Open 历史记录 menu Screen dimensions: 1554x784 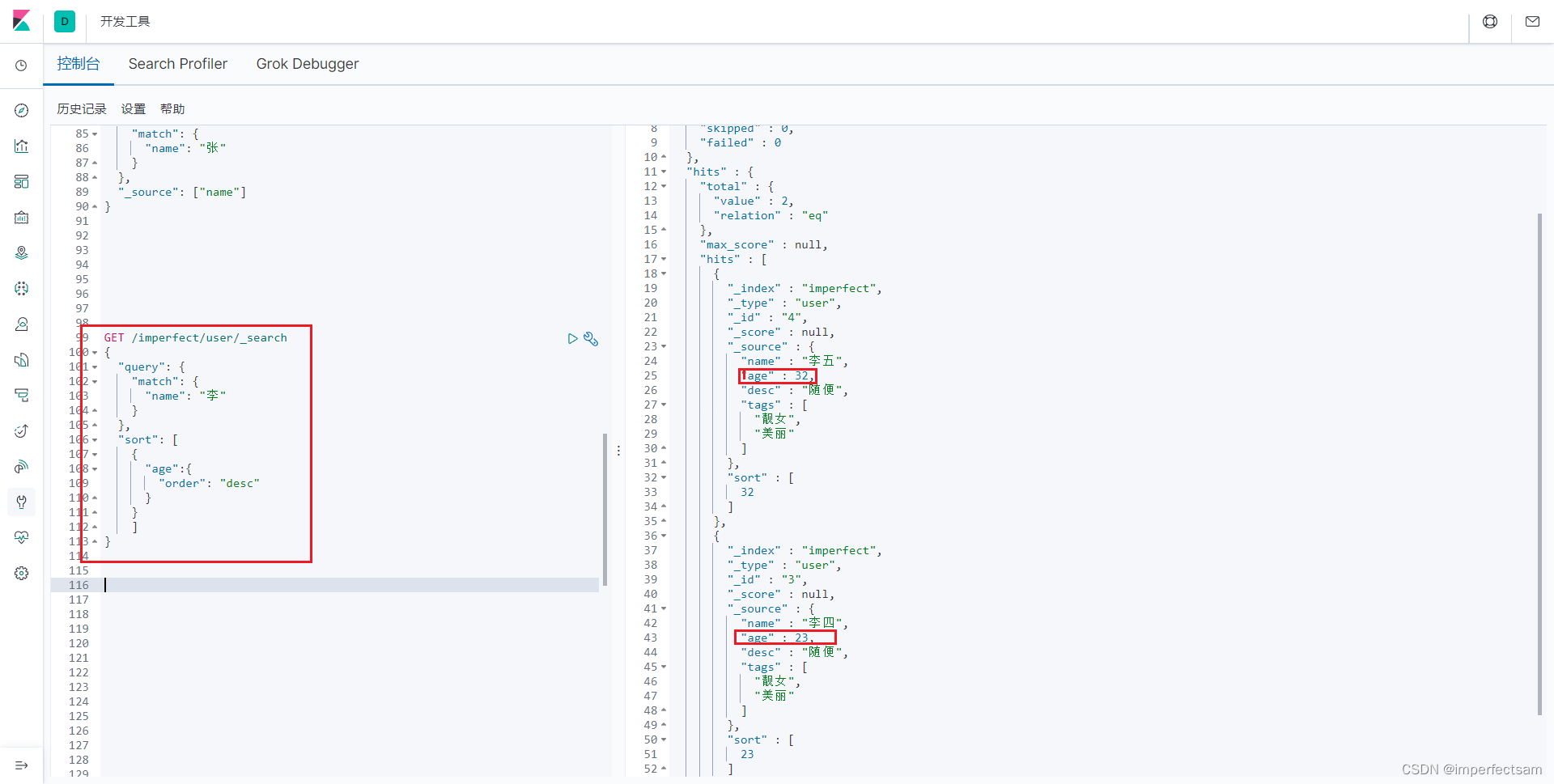(82, 109)
